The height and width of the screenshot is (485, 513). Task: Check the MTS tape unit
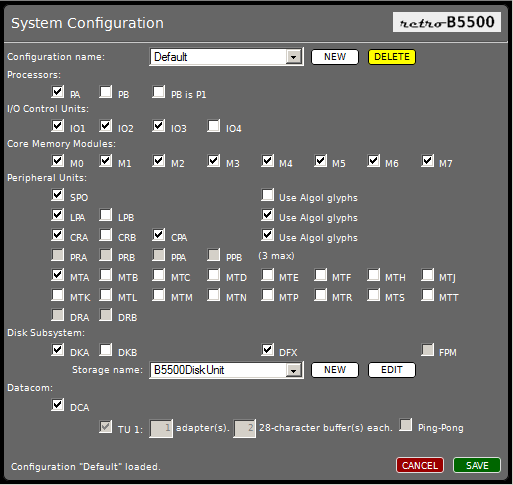pos(374,295)
